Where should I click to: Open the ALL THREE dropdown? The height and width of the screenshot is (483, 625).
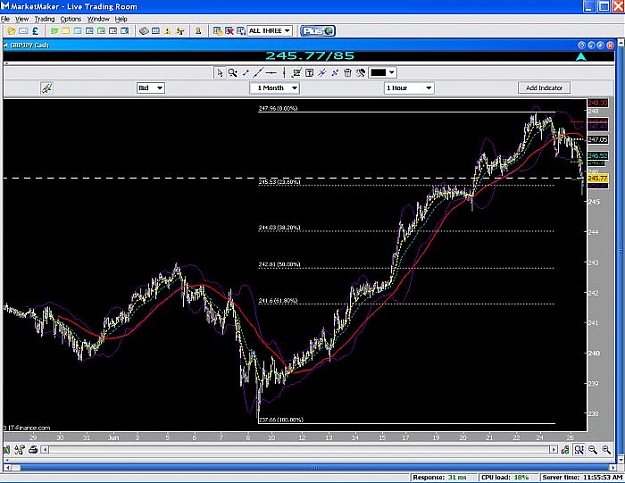[x=270, y=31]
